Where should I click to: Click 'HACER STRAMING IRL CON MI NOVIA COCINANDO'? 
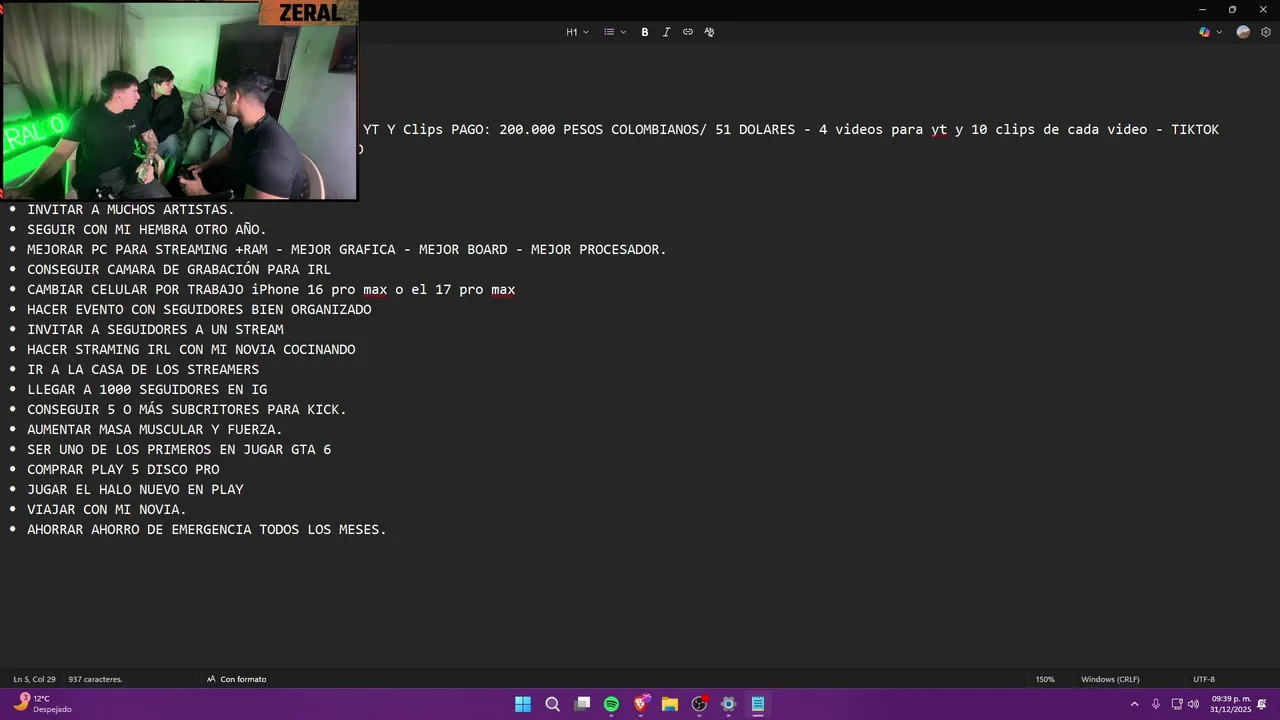(191, 349)
